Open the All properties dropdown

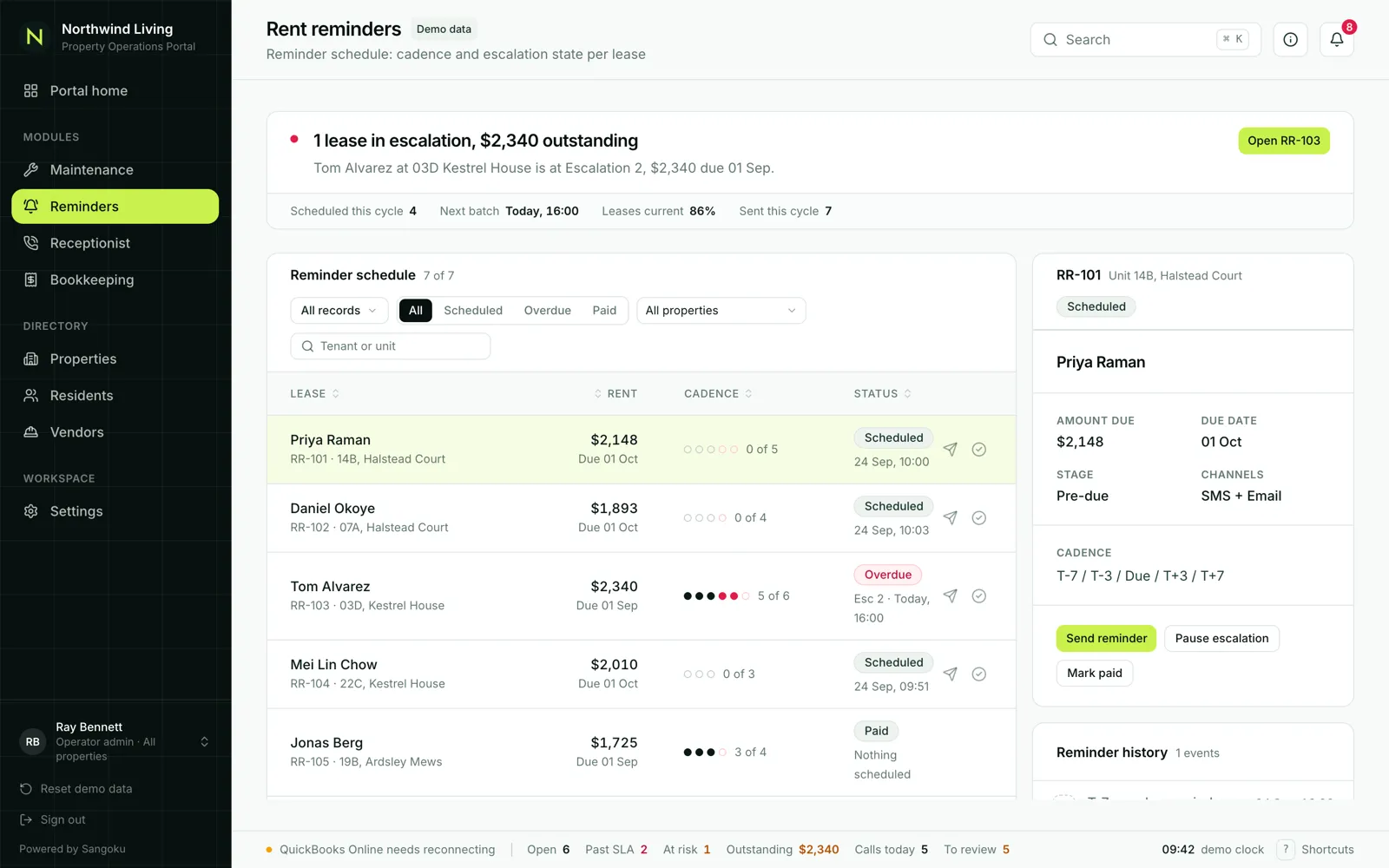721,311
